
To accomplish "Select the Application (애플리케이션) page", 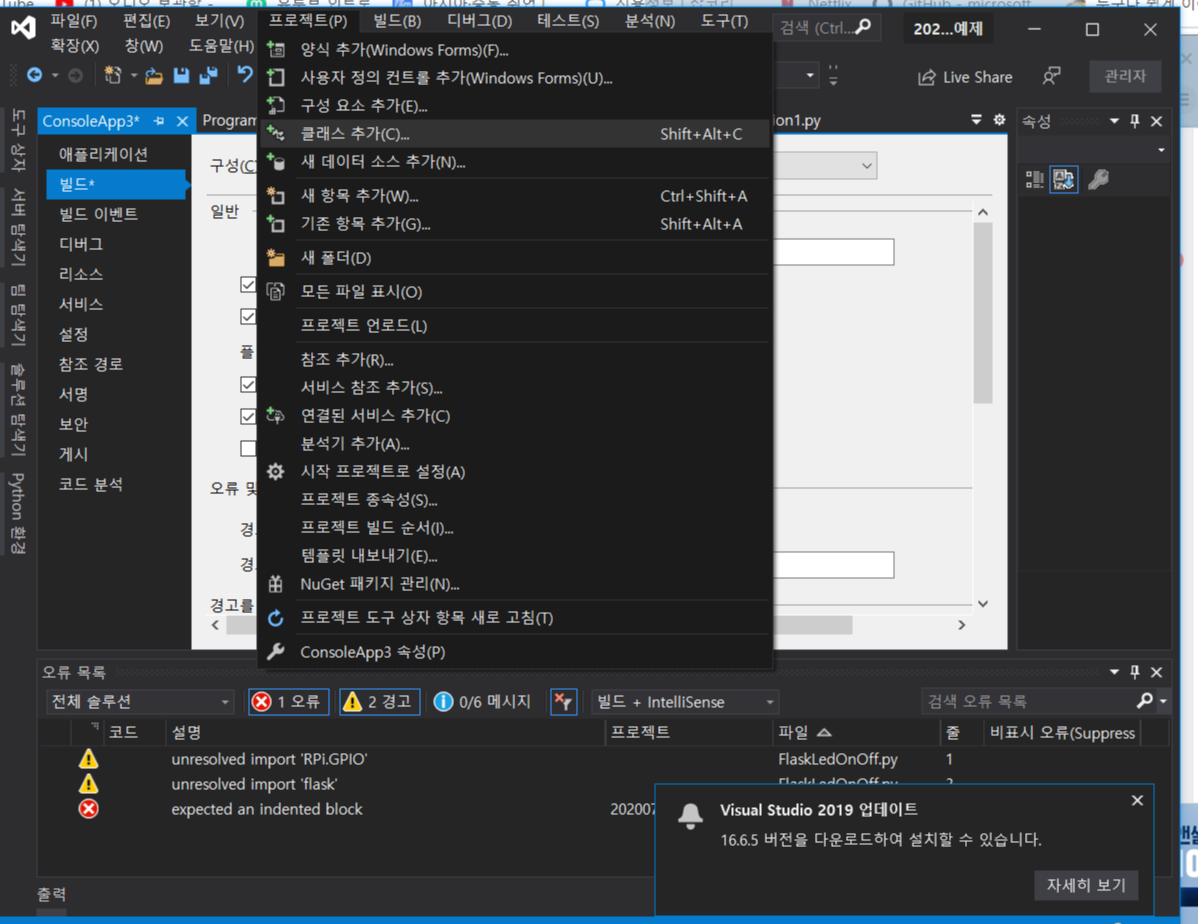I will click(103, 154).
